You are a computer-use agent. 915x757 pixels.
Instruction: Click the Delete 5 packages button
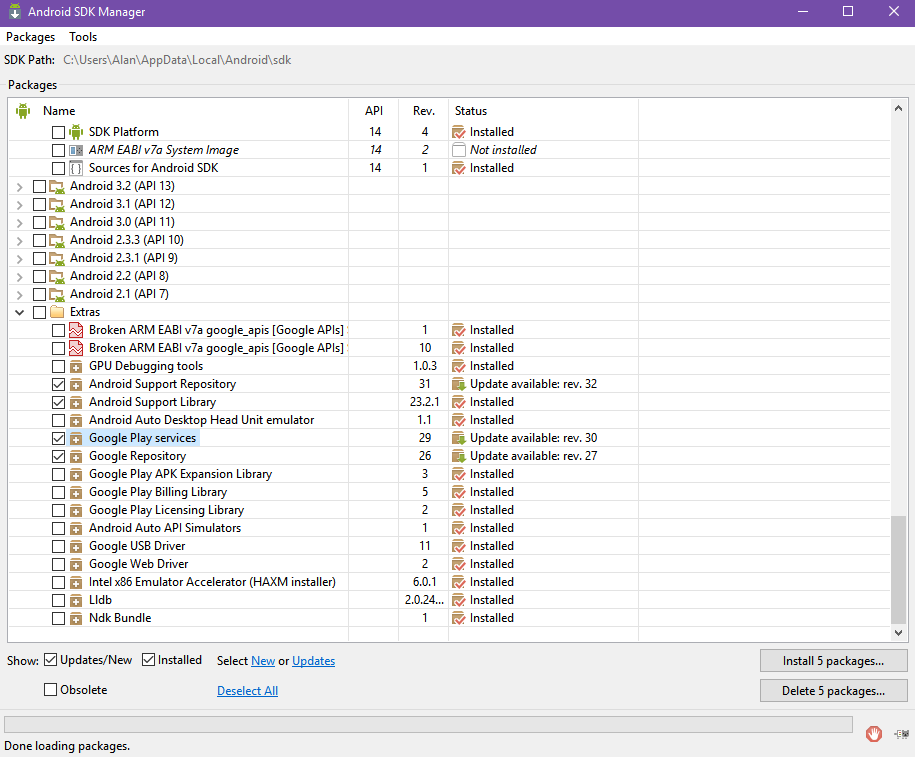pyautogui.click(x=833, y=690)
